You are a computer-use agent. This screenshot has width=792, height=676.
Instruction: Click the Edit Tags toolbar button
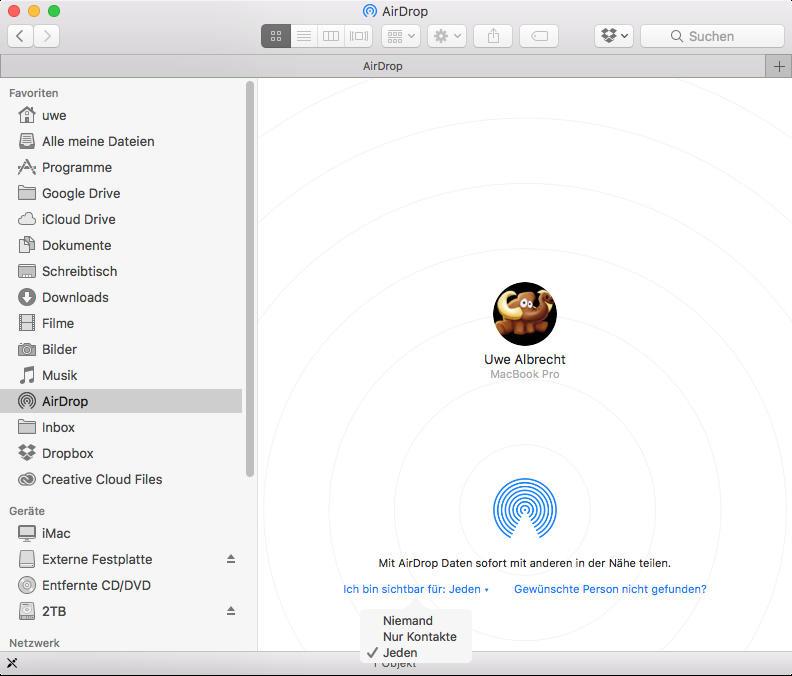tap(539, 36)
